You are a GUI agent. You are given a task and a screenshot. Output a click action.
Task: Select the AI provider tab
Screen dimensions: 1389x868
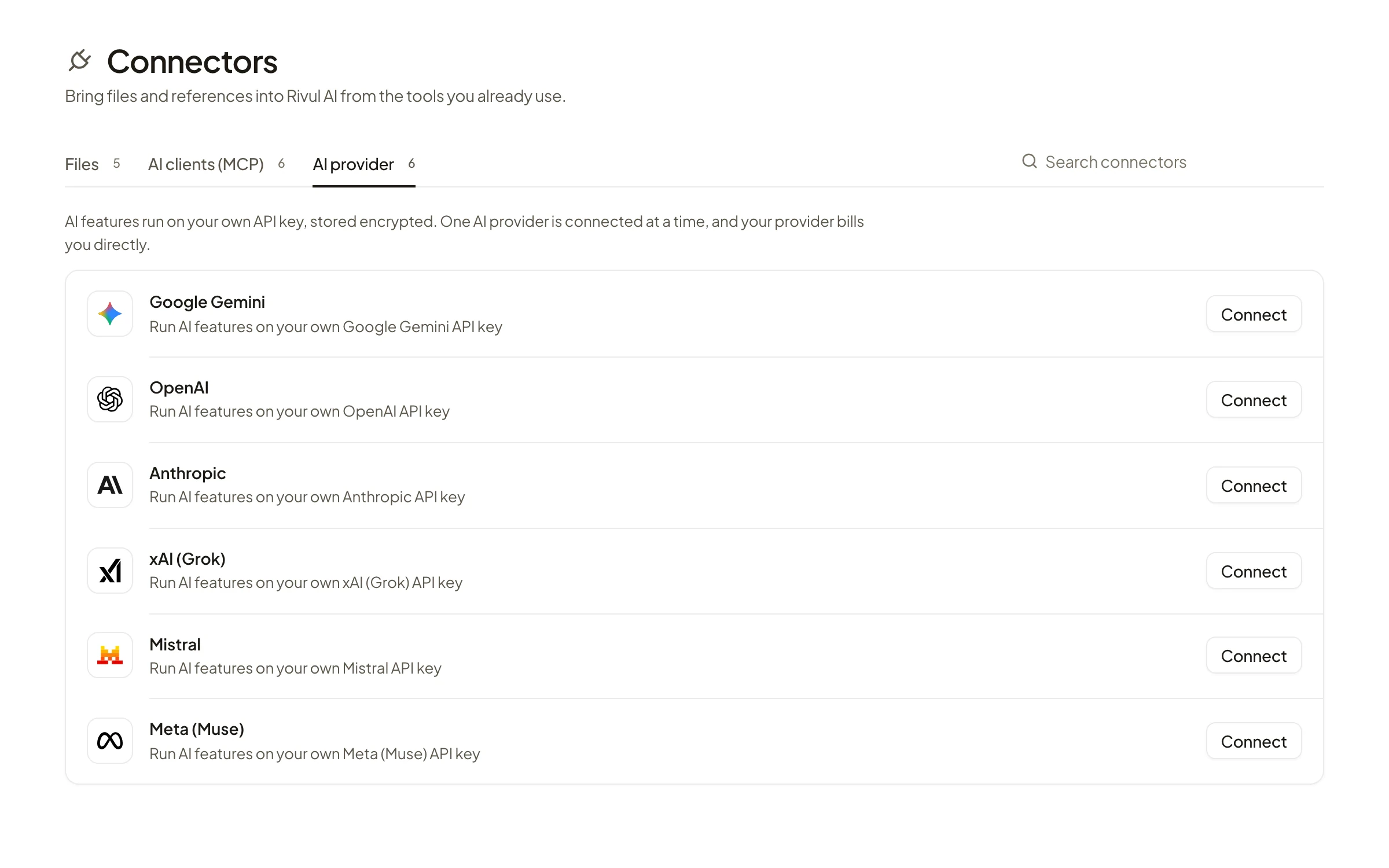point(364,164)
